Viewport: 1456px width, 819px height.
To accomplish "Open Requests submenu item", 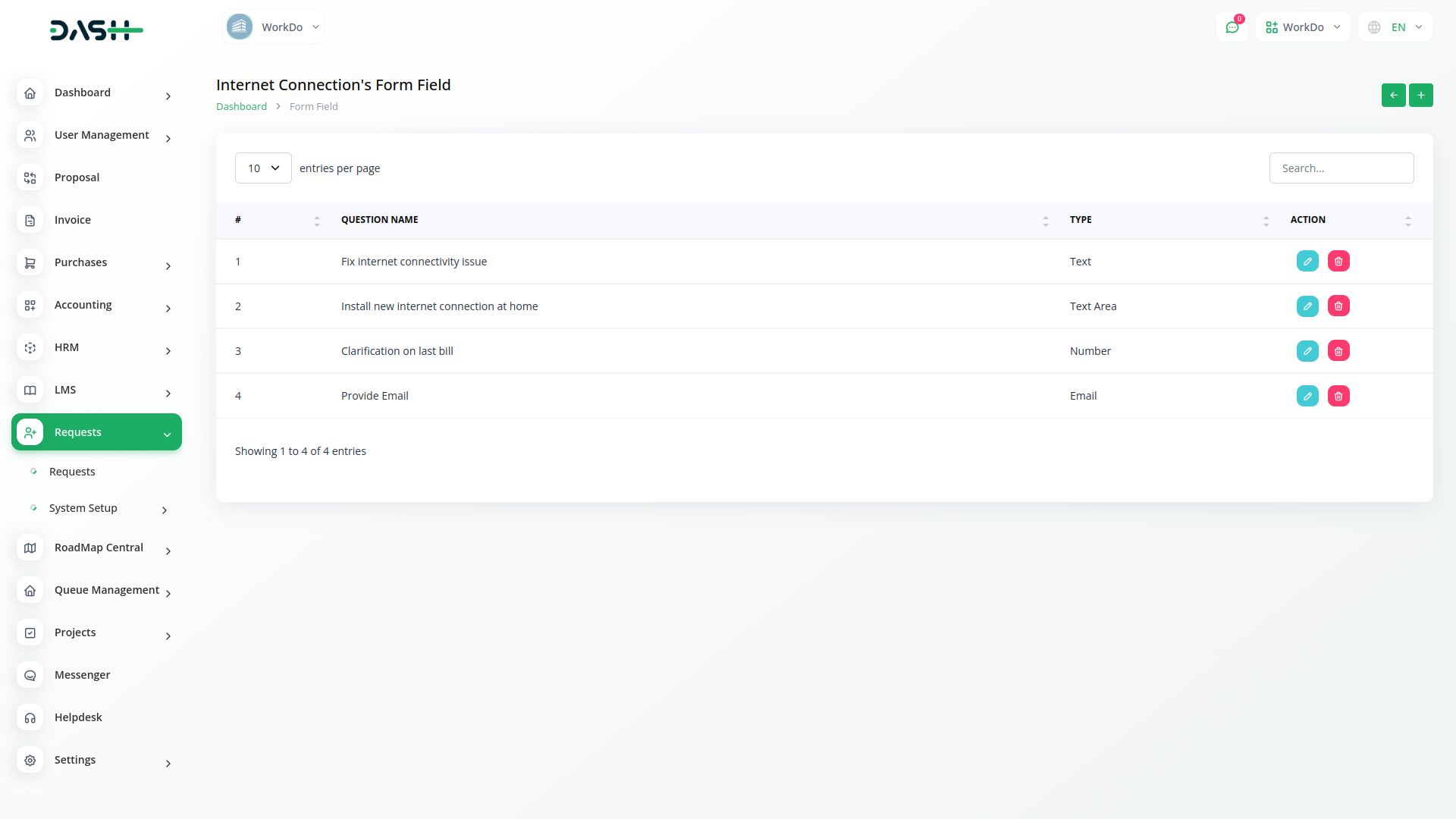I will [72, 472].
